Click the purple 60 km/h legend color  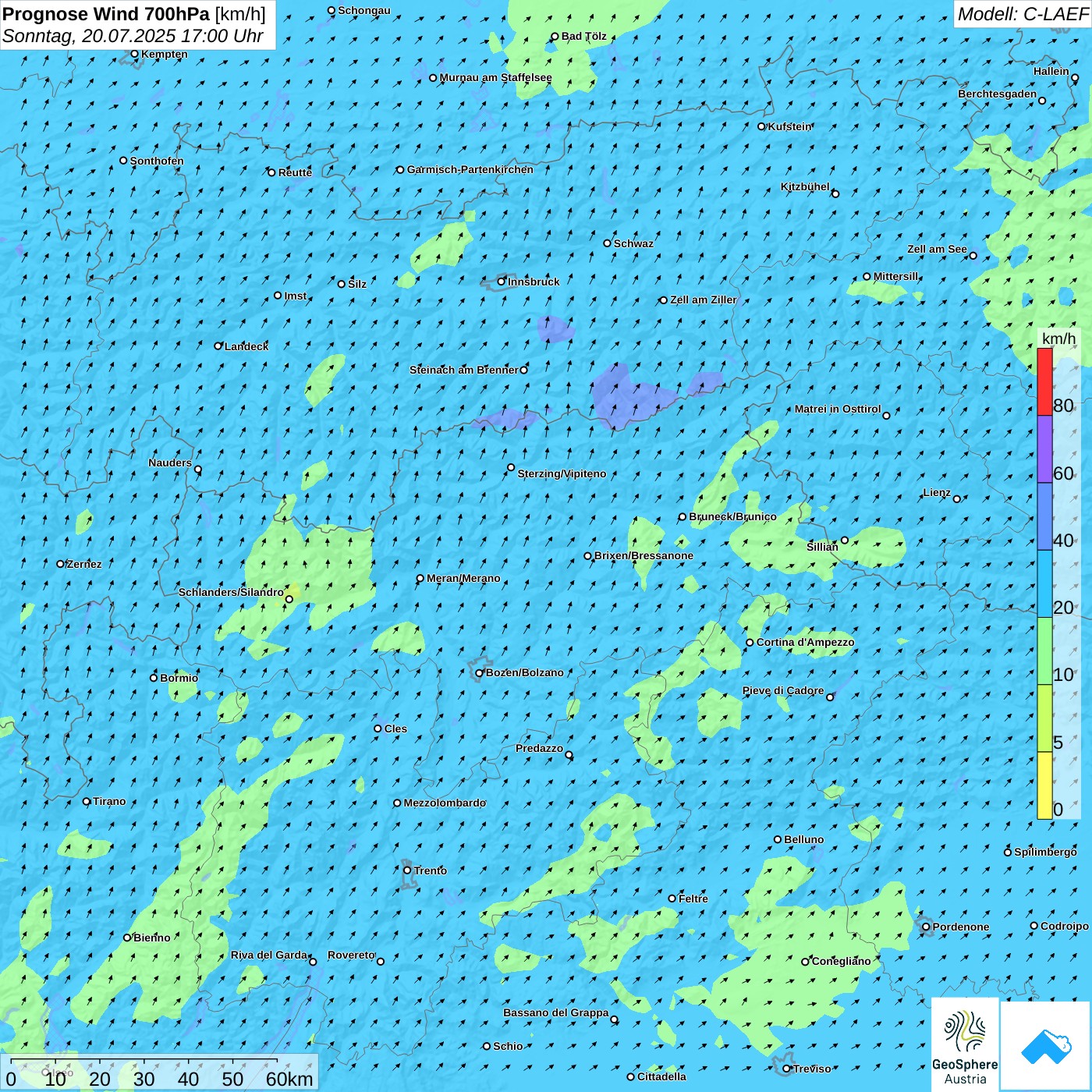1044,449
